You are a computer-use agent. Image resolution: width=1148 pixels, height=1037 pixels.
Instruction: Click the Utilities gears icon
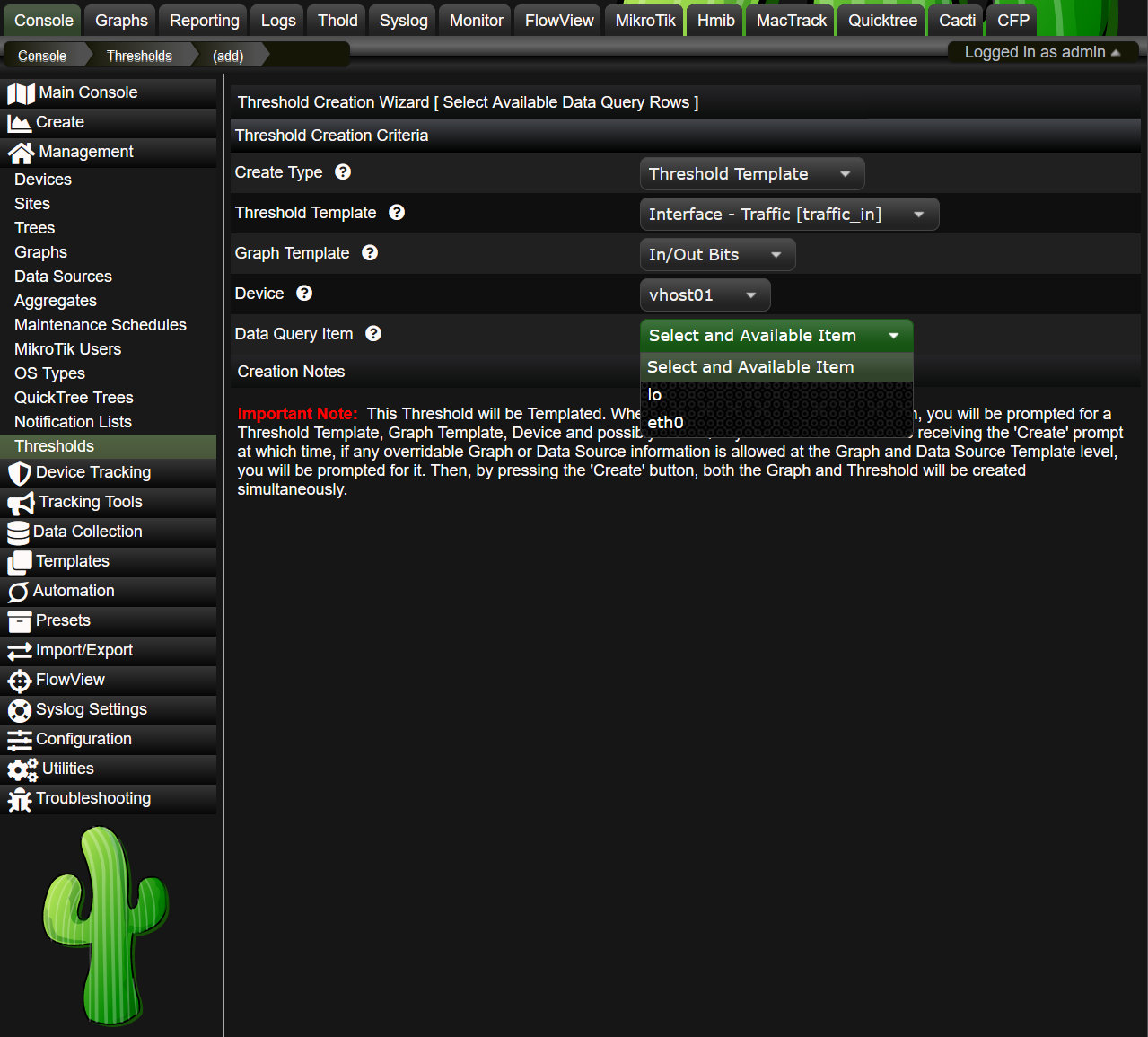point(22,769)
